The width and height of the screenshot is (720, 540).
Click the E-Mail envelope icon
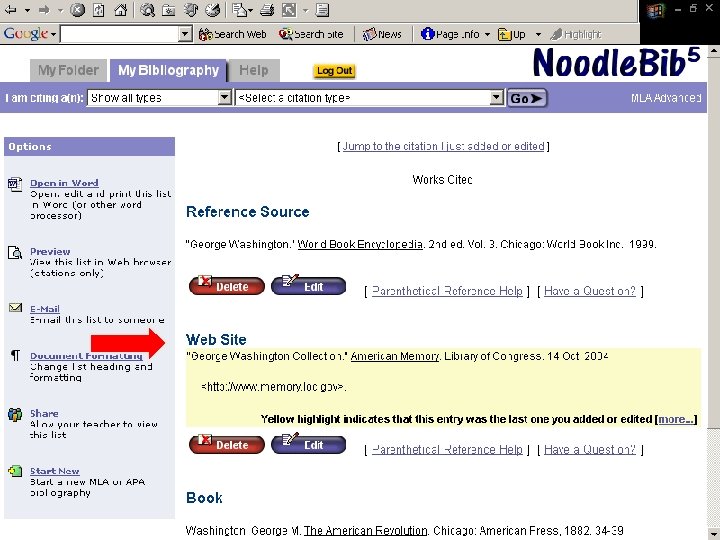tap(15, 307)
